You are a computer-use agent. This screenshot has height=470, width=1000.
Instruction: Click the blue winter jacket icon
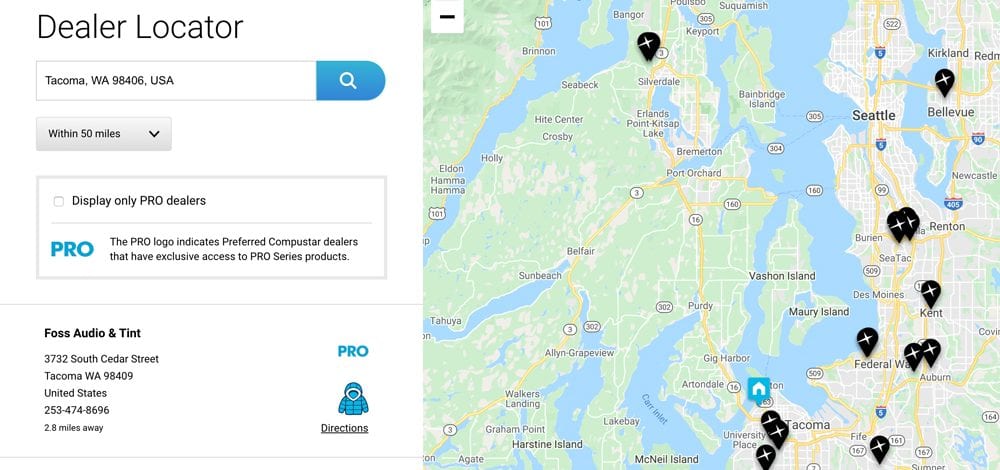point(353,399)
